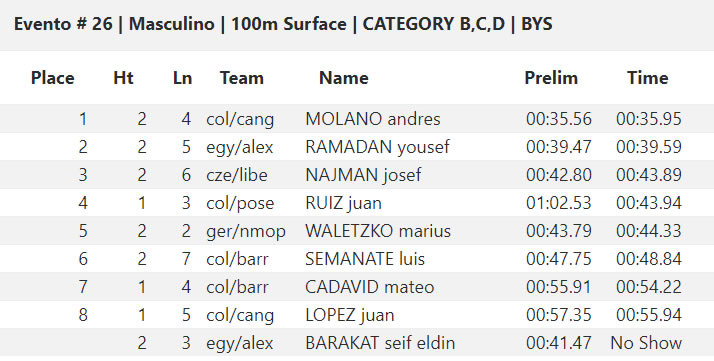Click the No Show status text
The width and height of the screenshot is (714, 361).
point(646,343)
